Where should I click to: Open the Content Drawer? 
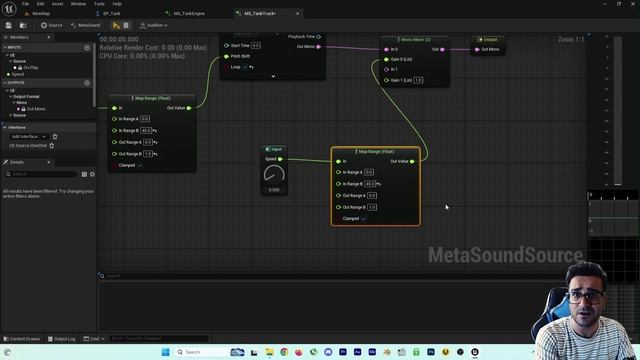tap(22, 339)
